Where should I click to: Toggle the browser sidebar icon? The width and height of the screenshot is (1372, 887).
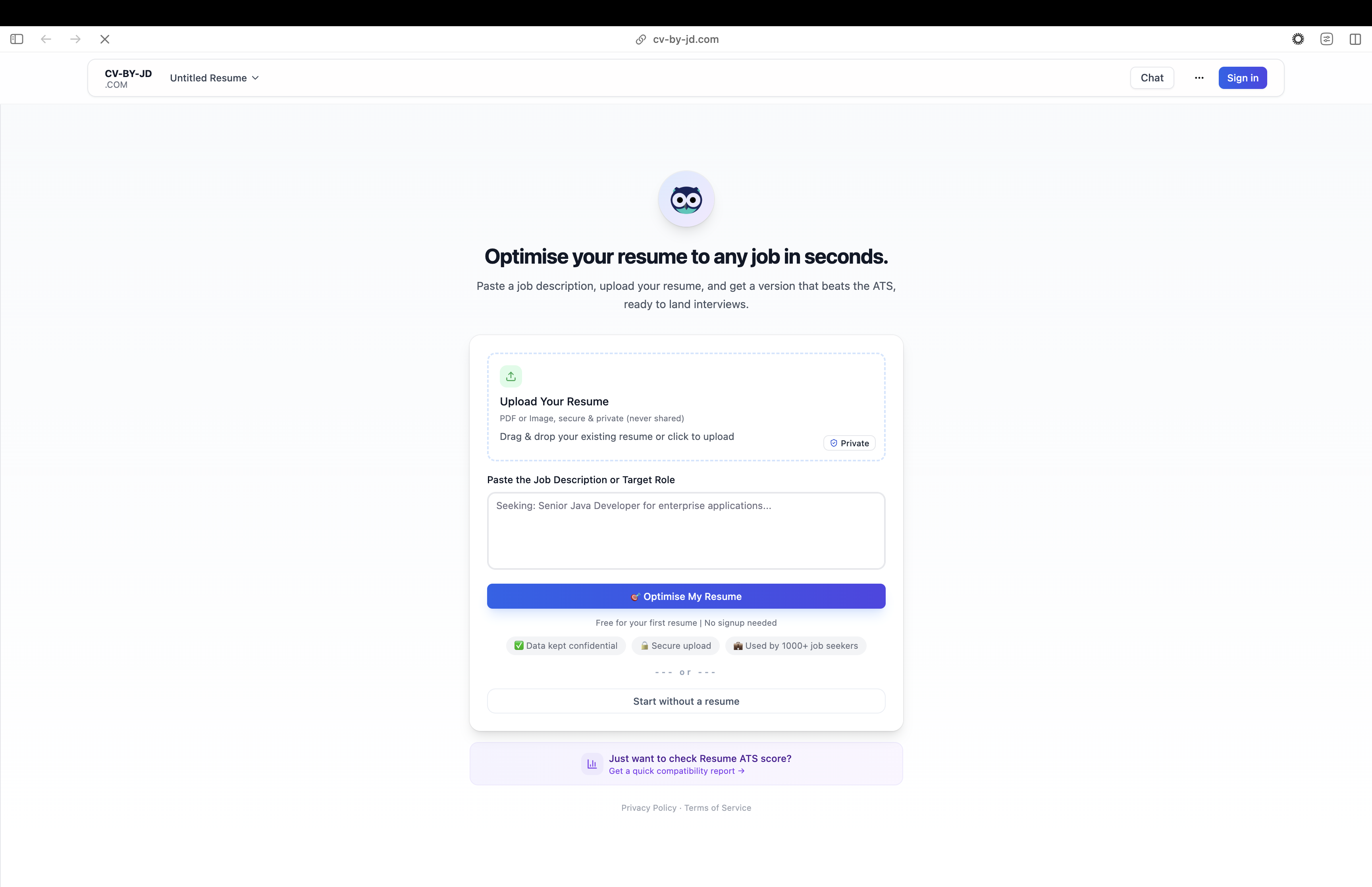coord(17,39)
